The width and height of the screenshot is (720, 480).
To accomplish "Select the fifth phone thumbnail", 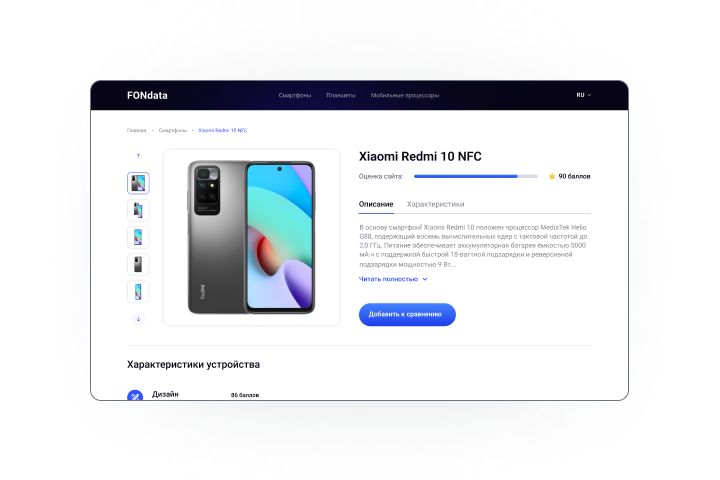I will click(138, 292).
